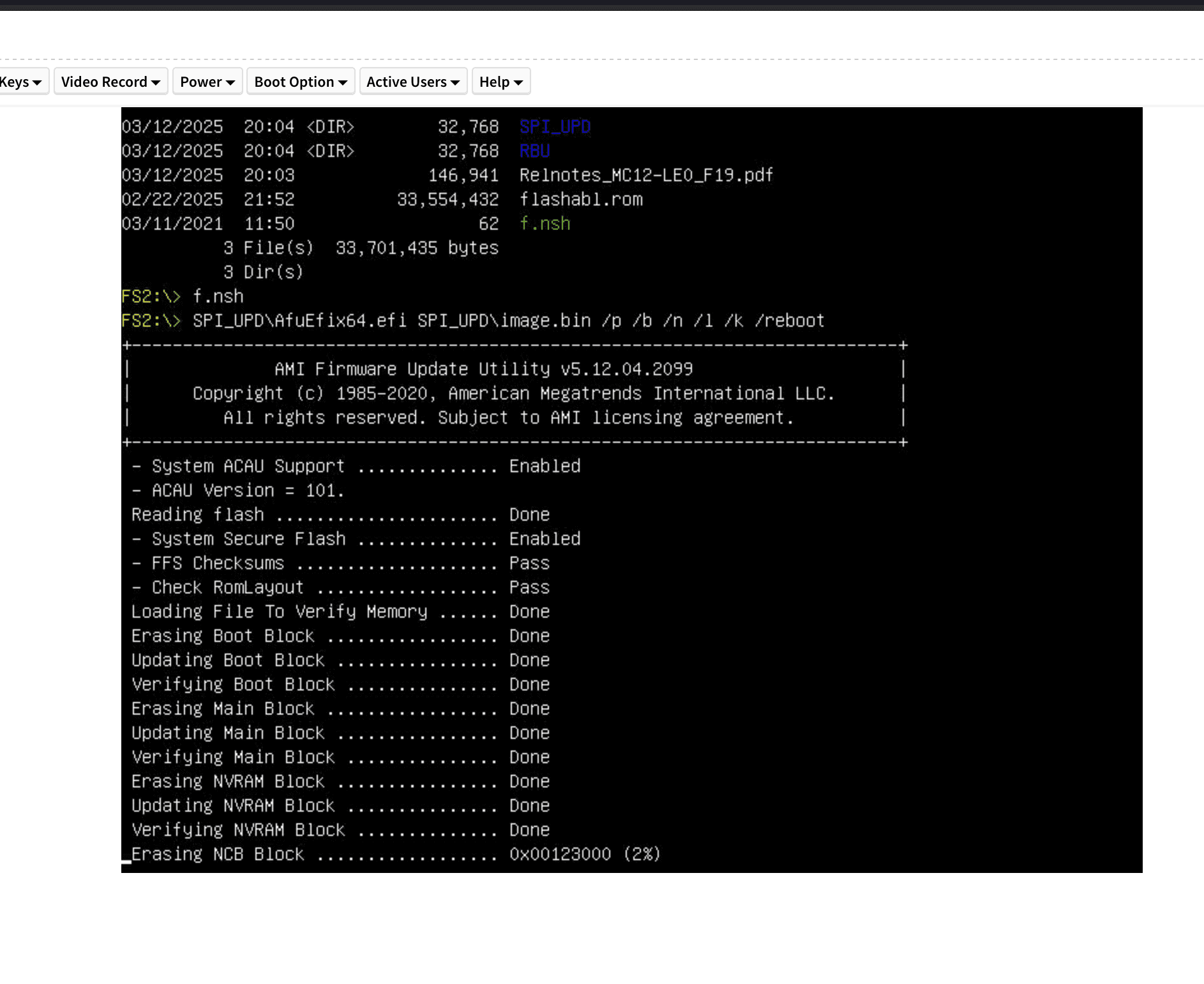Click the 02/22/2025 21:52 timestamp
Screen dimensions: 1204x984
[208, 200]
